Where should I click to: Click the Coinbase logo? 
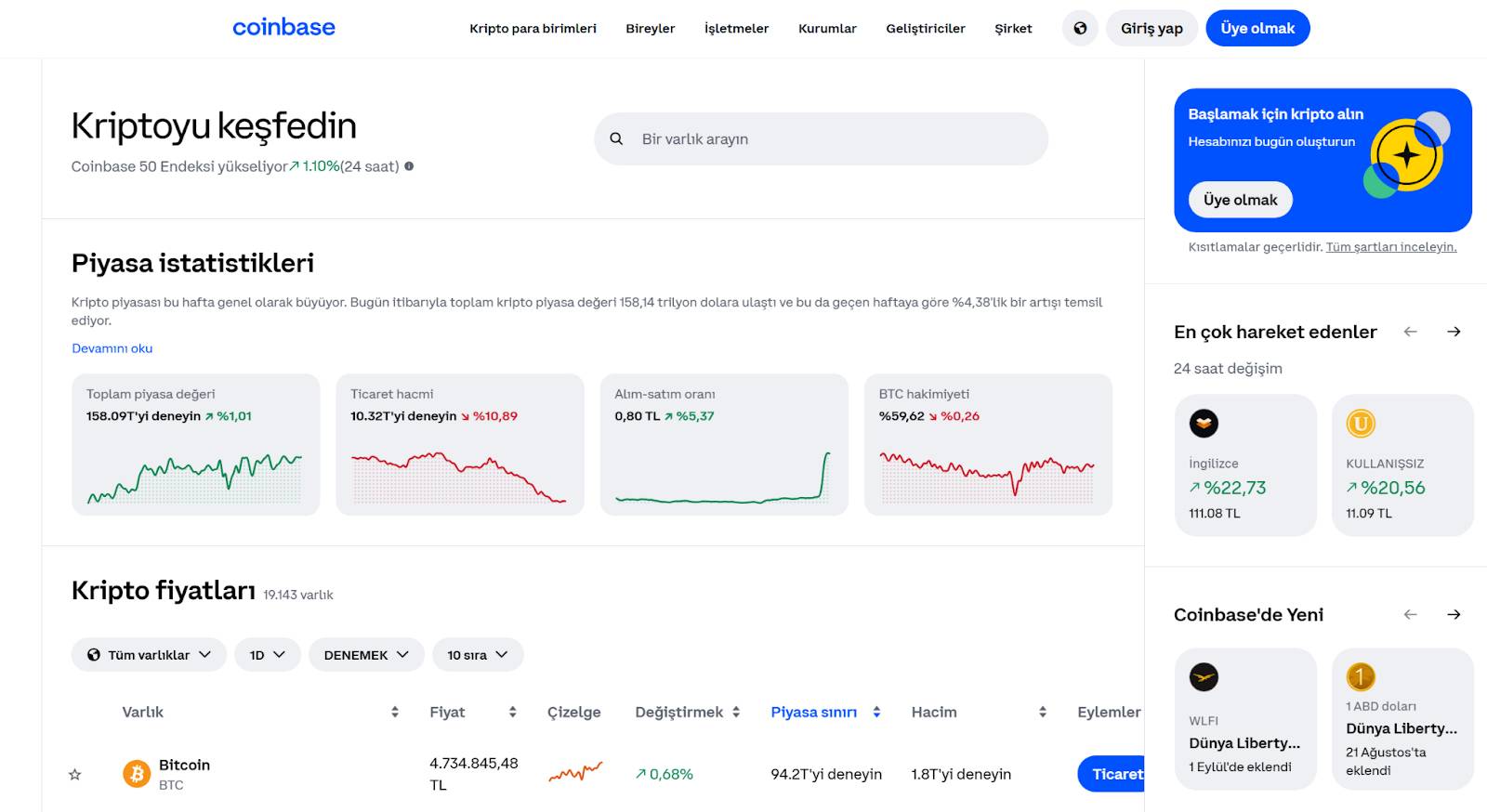pos(283,28)
